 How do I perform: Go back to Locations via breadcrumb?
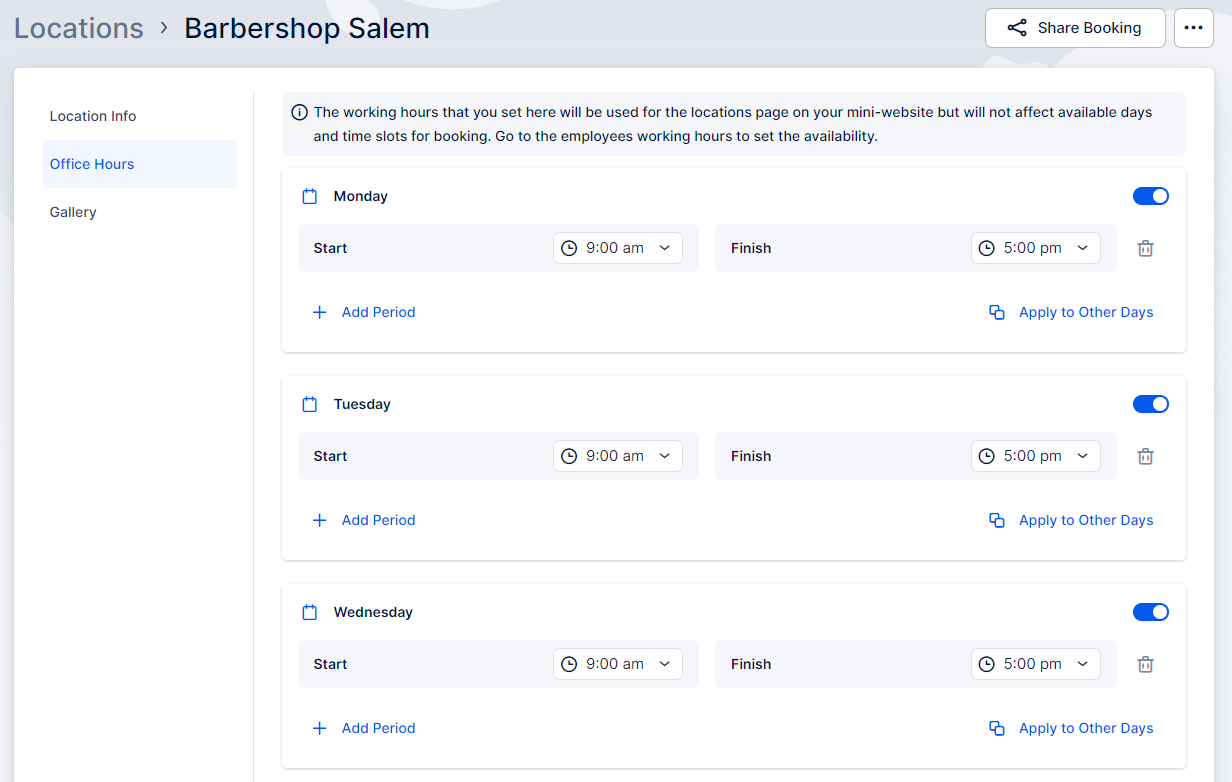pos(79,28)
